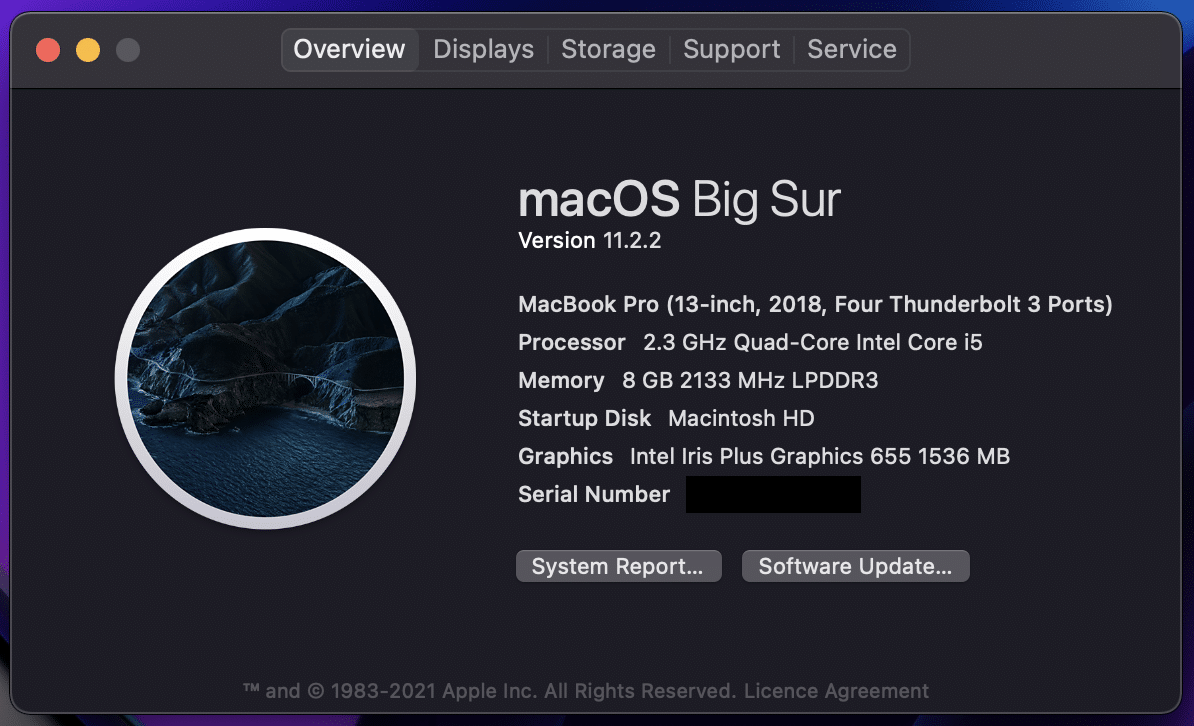This screenshot has height=726, width=1194.
Task: Open Software Update
Action: click(x=855, y=566)
